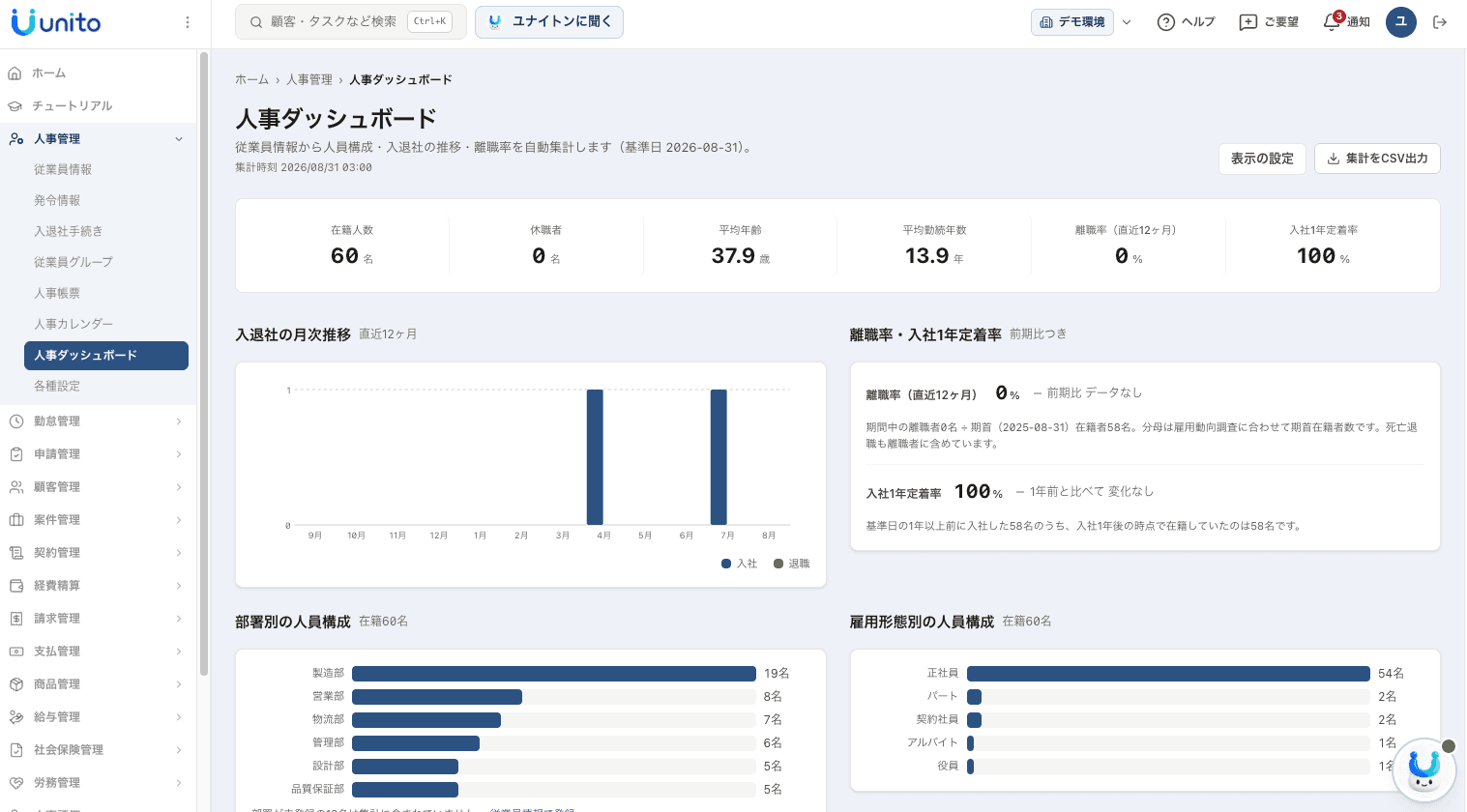Click the 人事管理 breadcrumb link
This screenshot has width=1467, height=812.
point(309,80)
